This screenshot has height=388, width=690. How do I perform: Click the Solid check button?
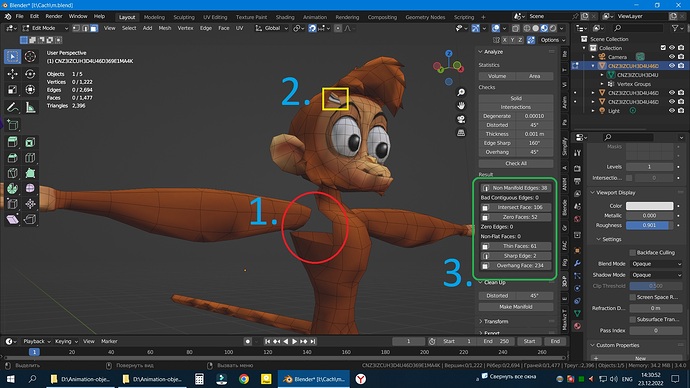click(516, 99)
